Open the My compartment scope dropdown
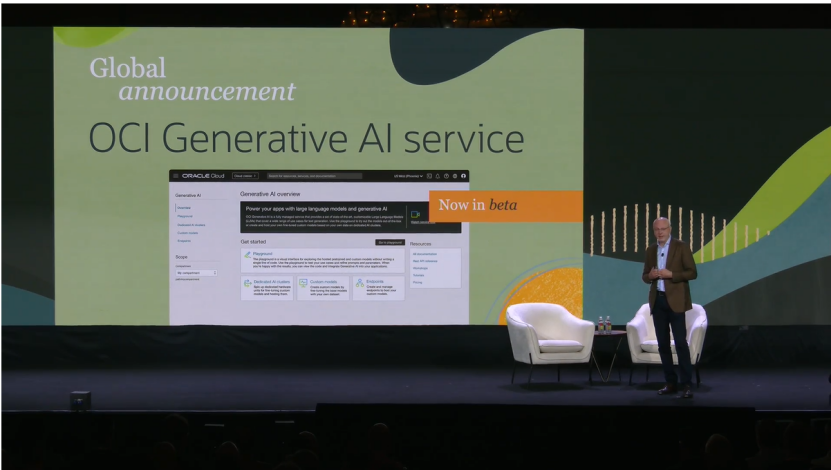The width and height of the screenshot is (831, 470). tap(196, 273)
